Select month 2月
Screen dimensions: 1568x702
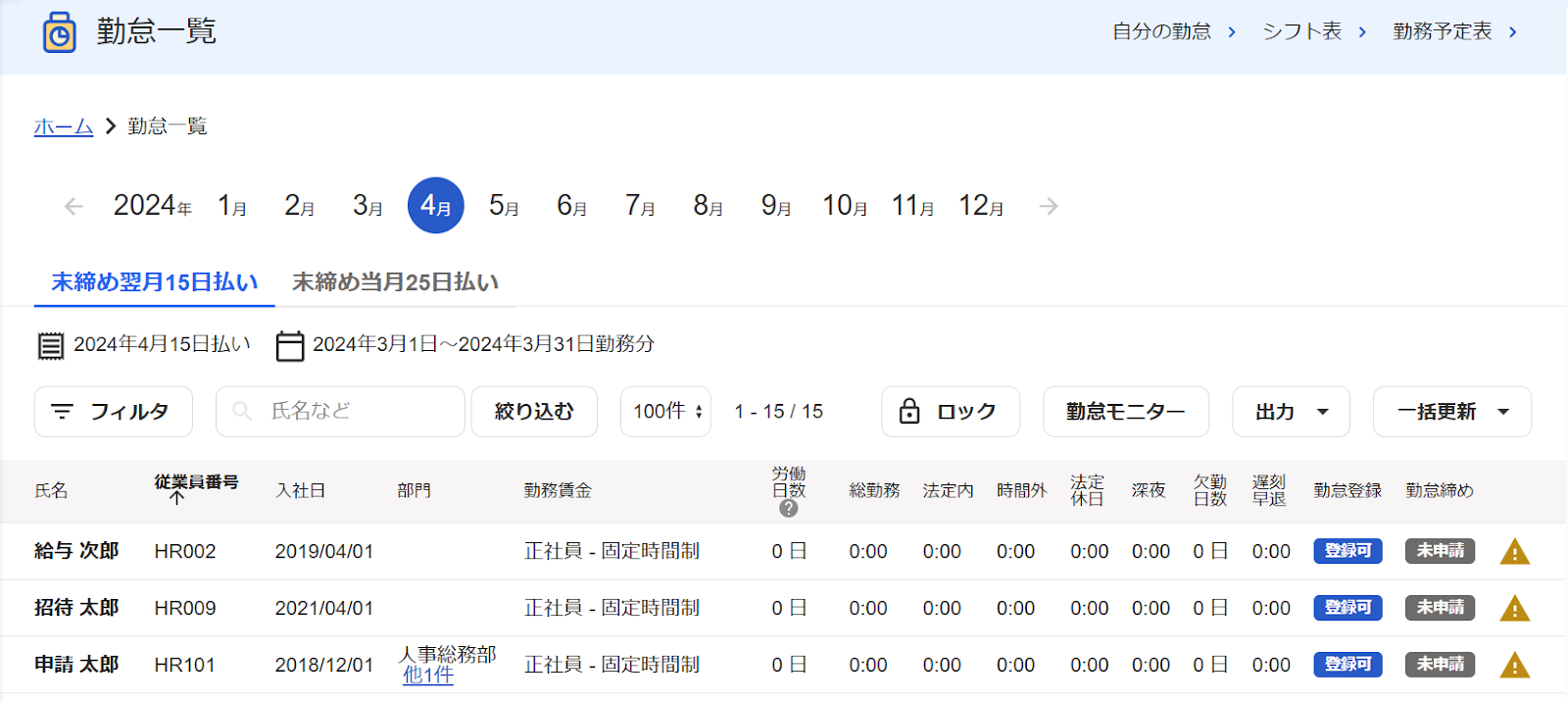(300, 206)
